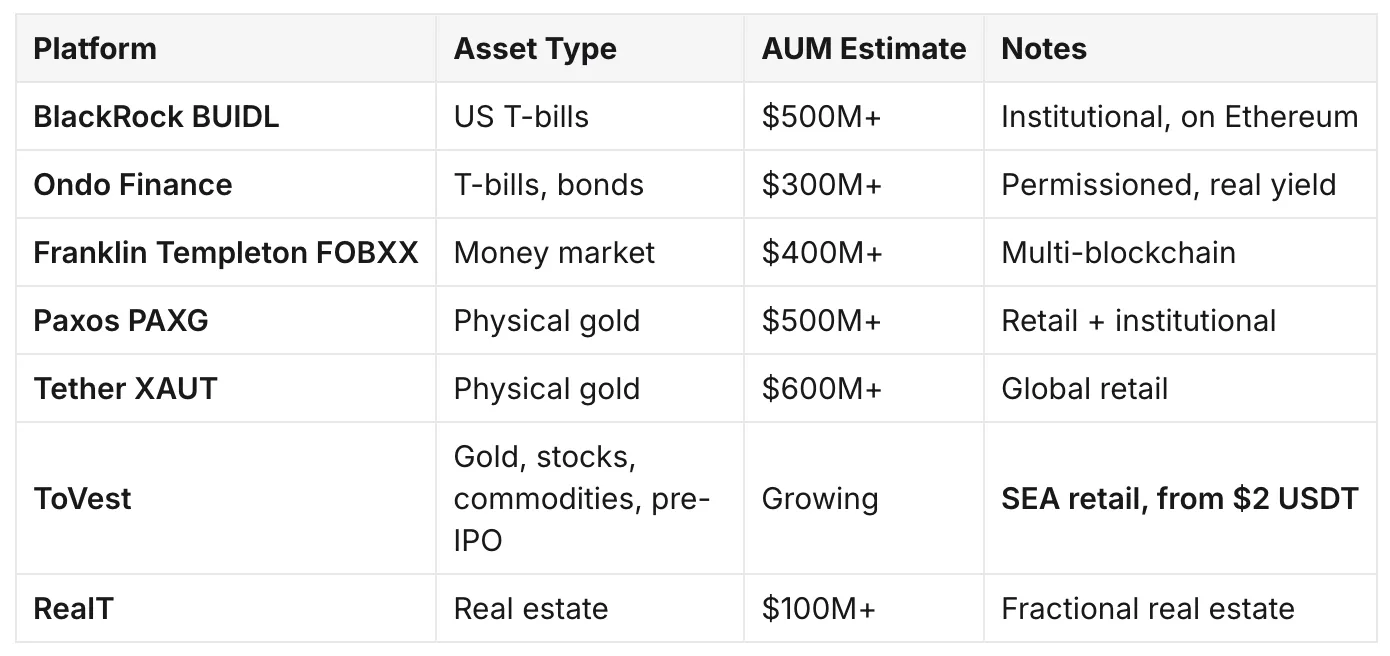Viewport: 1390px width, 656px height.
Task: Click the $300M+ AUM value
Action: click(x=822, y=184)
